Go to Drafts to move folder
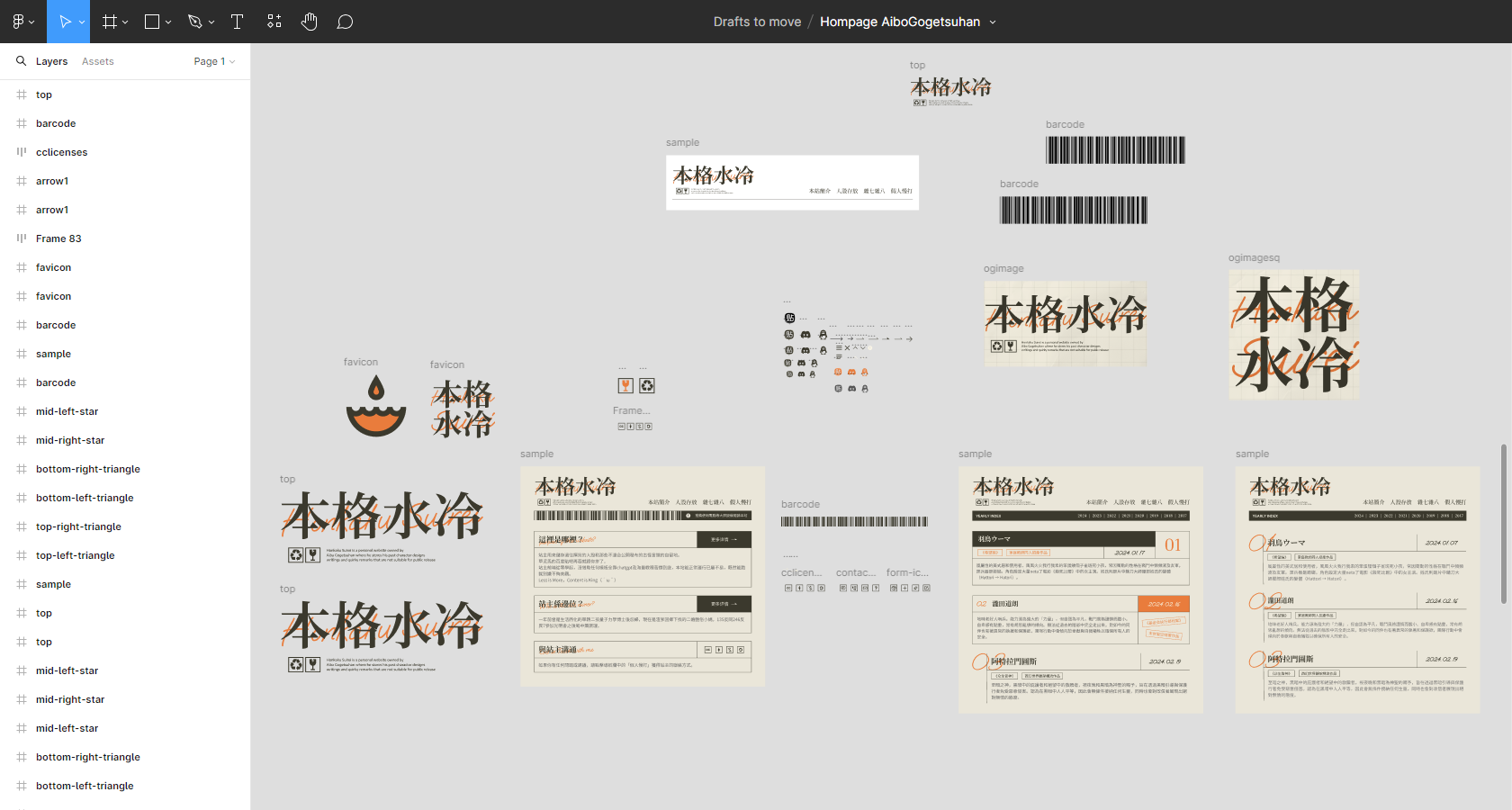 tap(757, 22)
